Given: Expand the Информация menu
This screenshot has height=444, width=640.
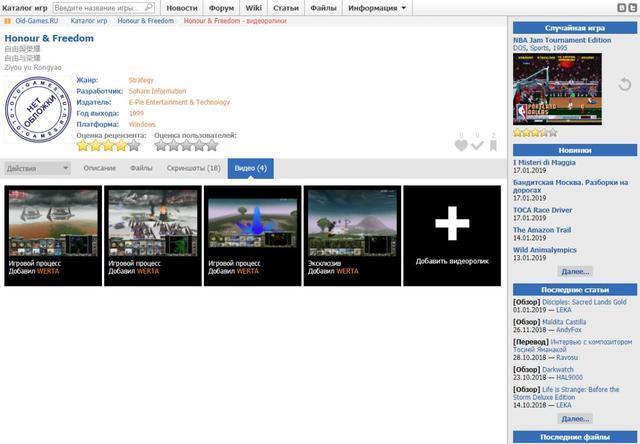Looking at the screenshot, I should point(377,8).
